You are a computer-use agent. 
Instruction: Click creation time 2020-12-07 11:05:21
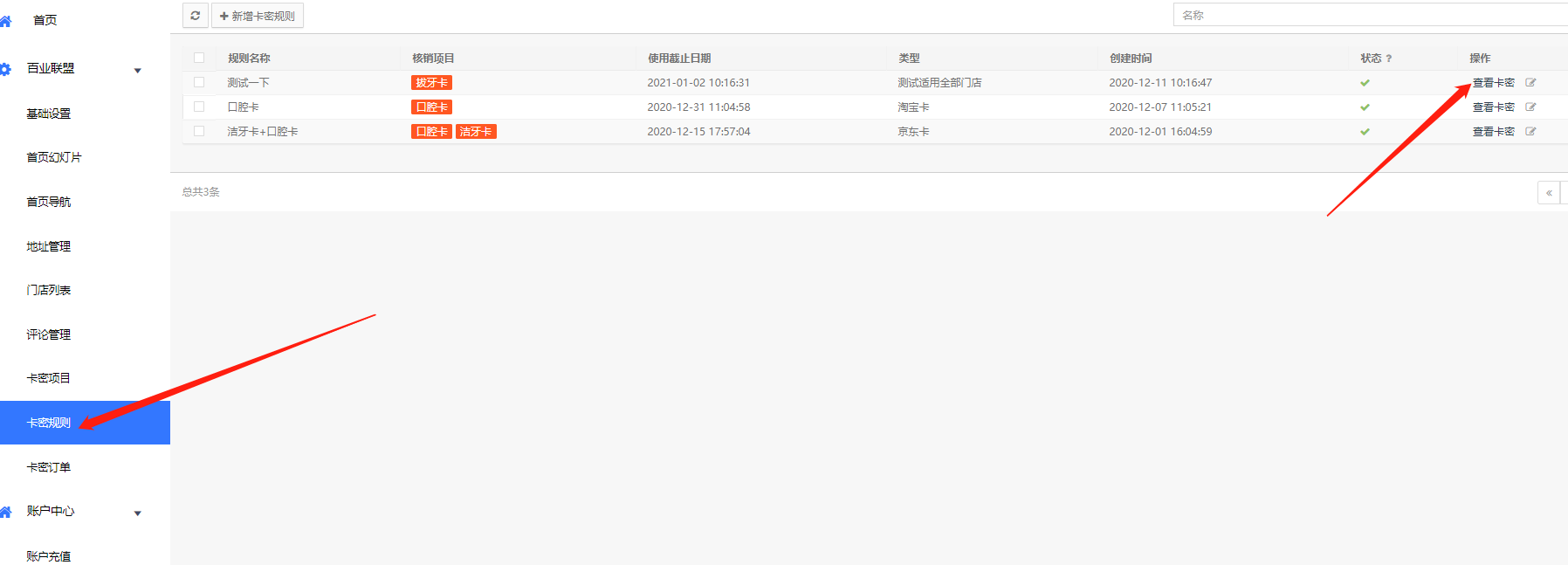(1160, 107)
